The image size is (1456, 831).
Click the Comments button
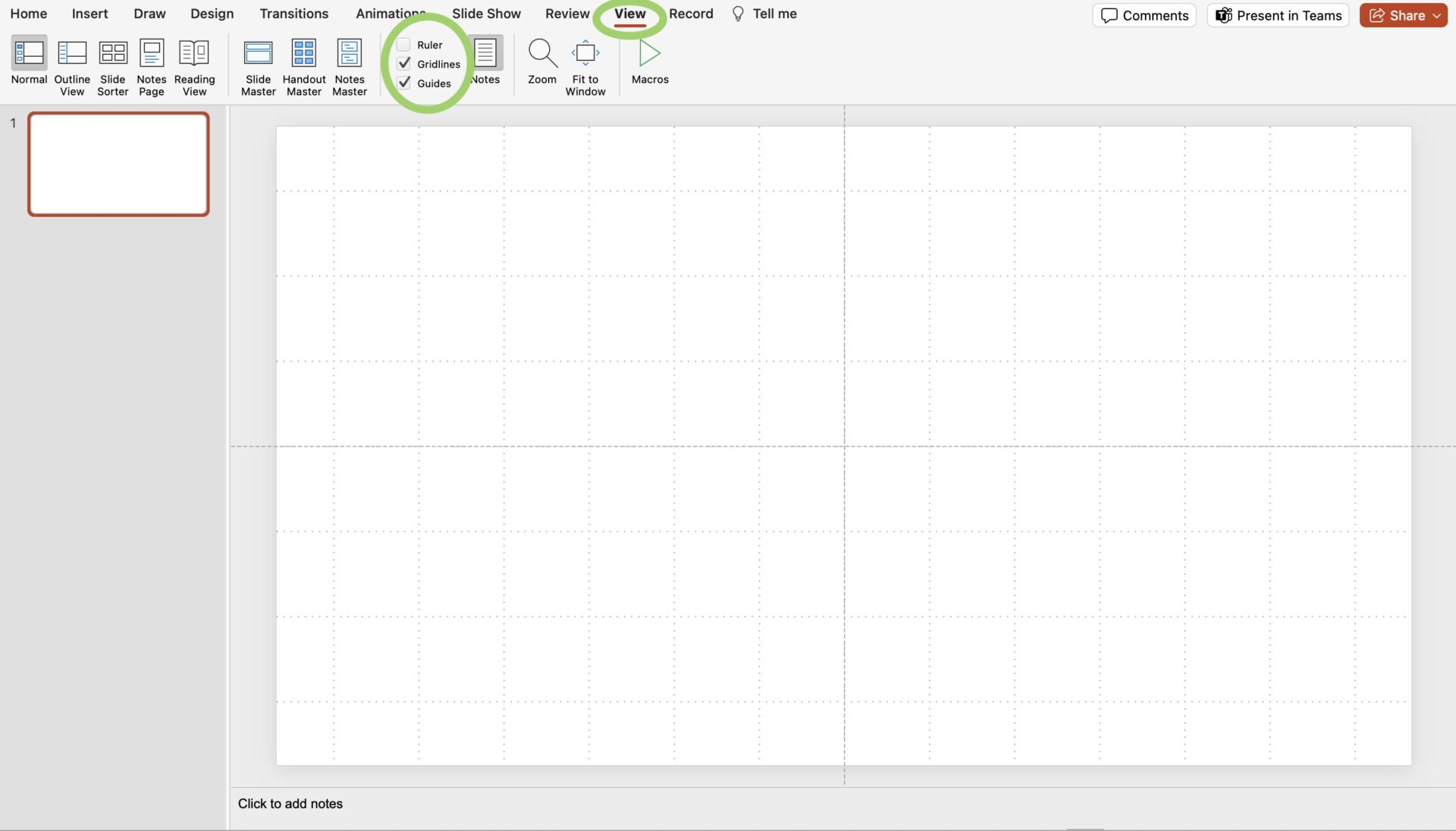1144,15
